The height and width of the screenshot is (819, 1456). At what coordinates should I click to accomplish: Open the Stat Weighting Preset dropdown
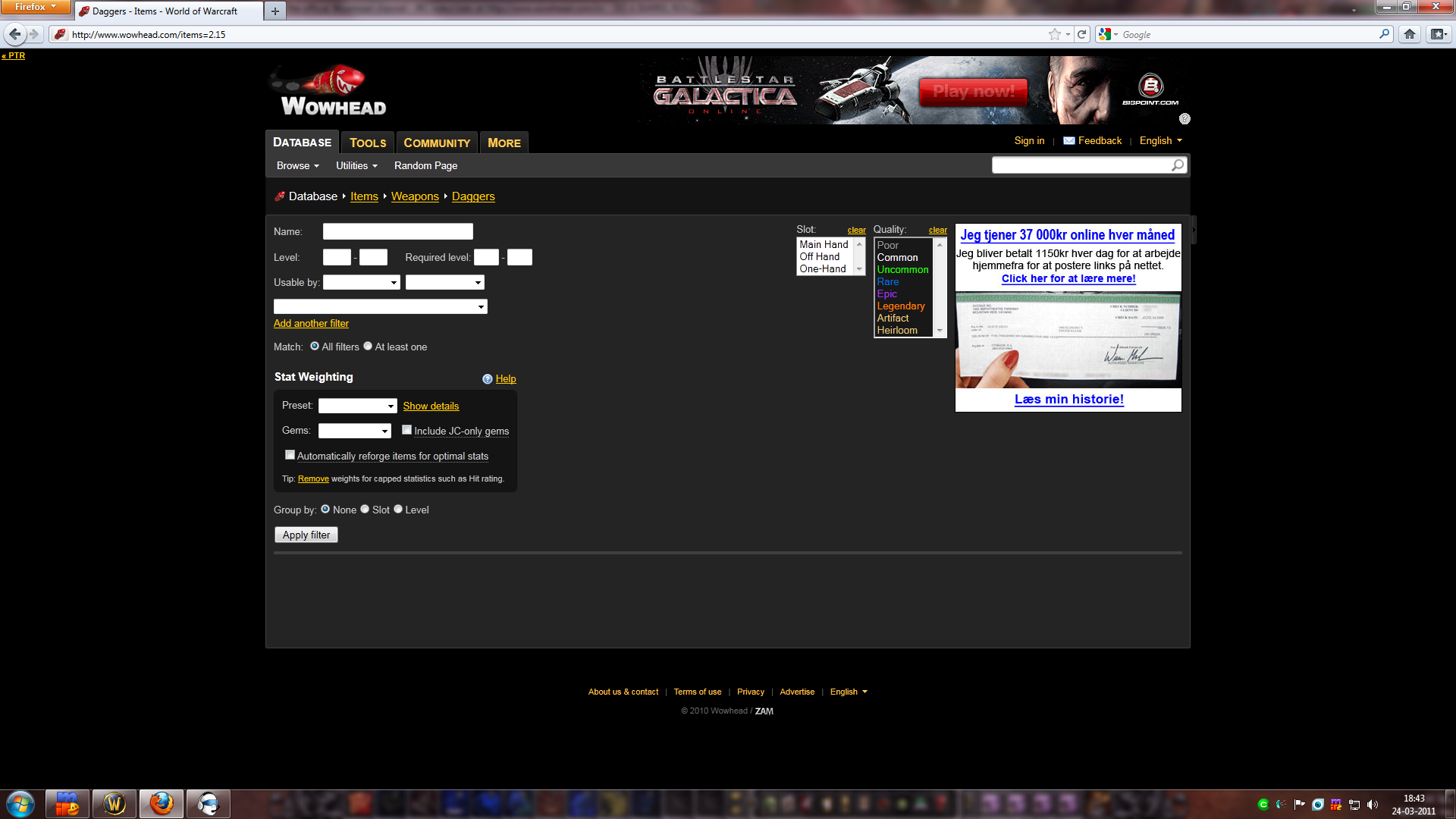pyautogui.click(x=357, y=406)
